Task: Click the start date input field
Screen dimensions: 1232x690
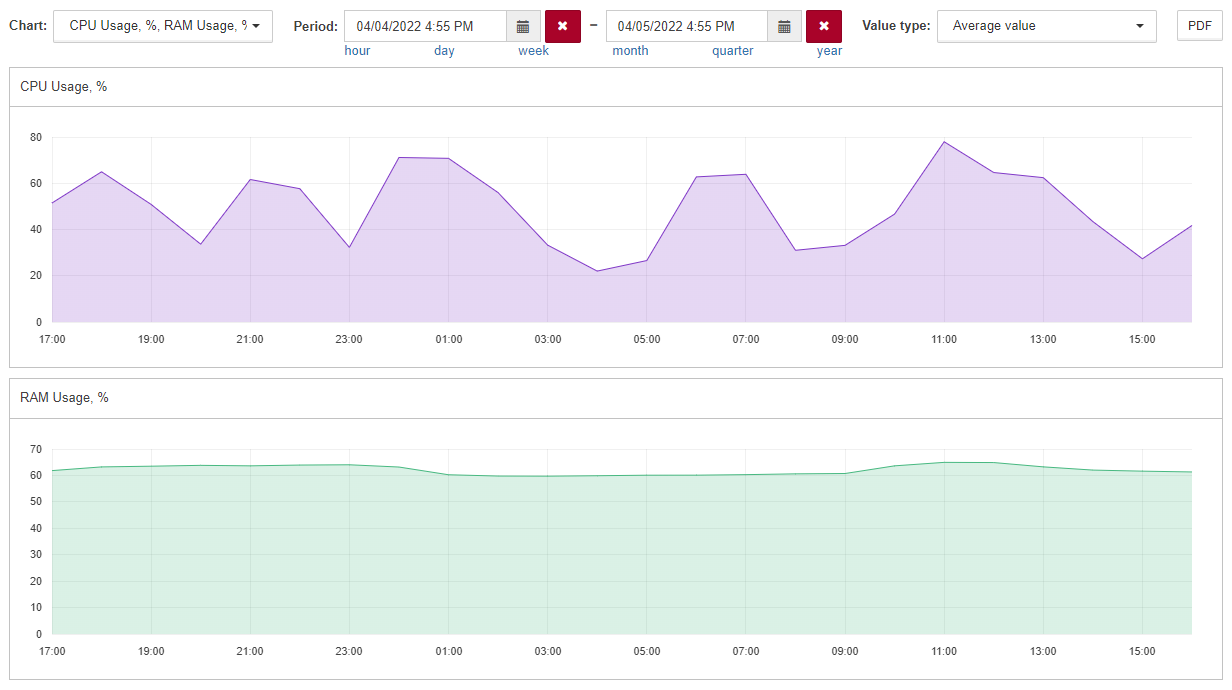Action: coord(425,26)
